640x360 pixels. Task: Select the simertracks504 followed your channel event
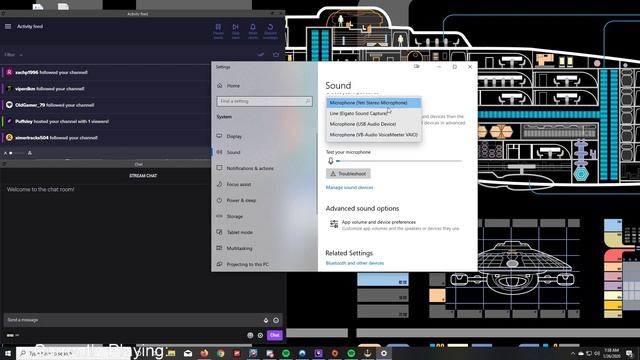tap(106, 138)
